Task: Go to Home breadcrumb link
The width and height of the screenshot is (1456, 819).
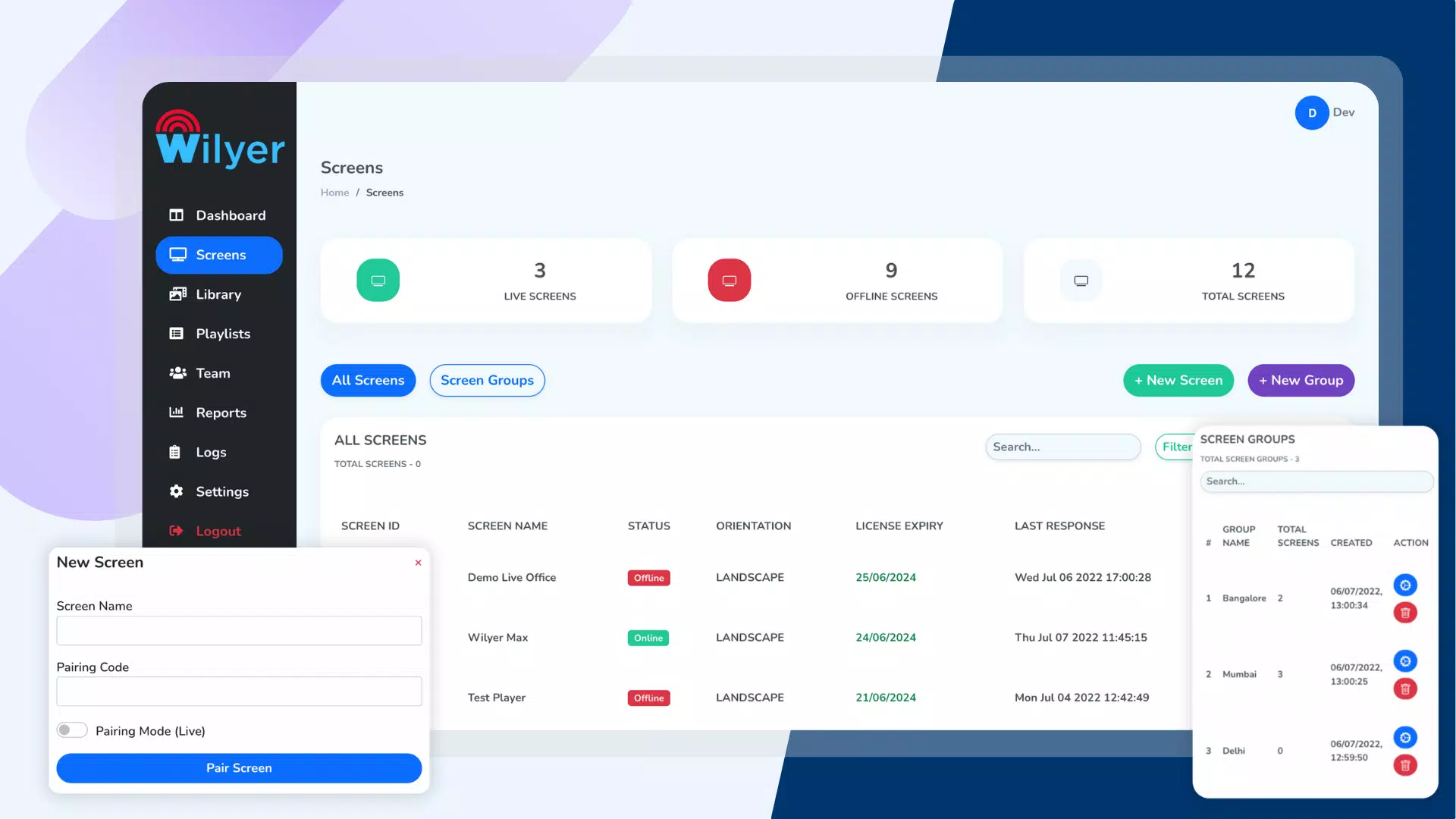Action: coord(334,193)
